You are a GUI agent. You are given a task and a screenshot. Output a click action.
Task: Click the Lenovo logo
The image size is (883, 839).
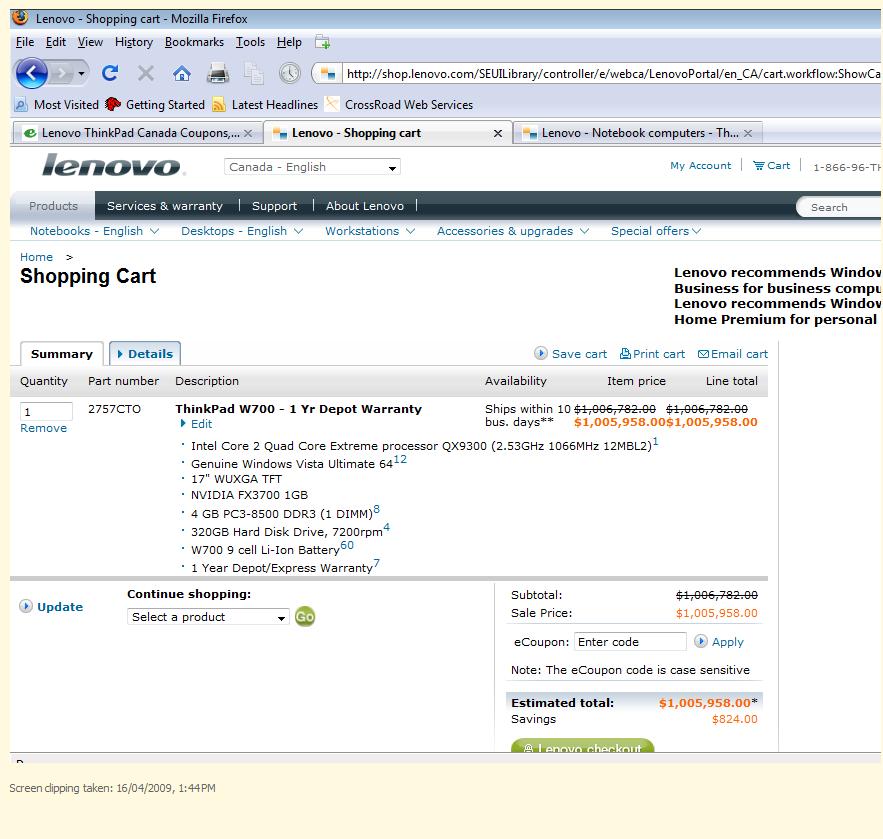point(113,165)
